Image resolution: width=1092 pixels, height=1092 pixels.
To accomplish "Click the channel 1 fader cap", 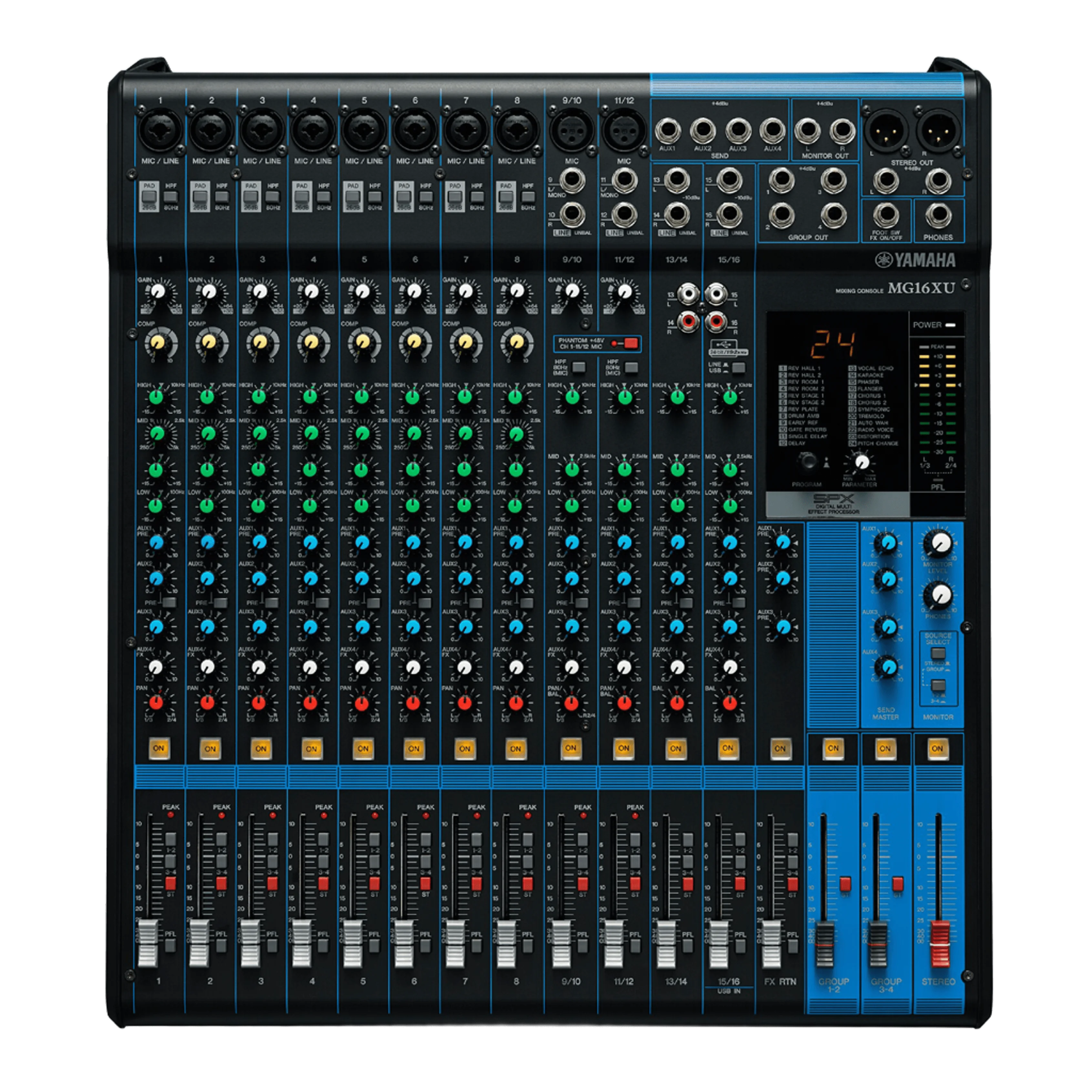I will (148, 943).
